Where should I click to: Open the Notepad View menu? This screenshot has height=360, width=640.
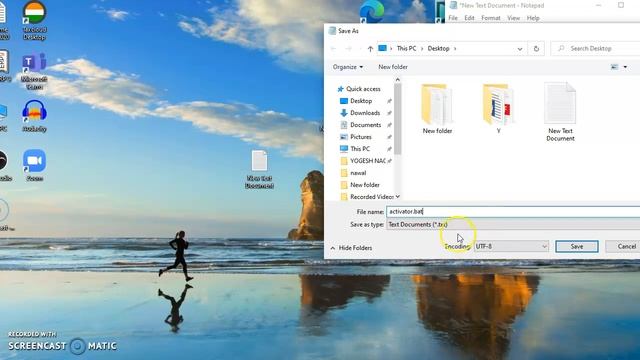[x=513, y=18]
